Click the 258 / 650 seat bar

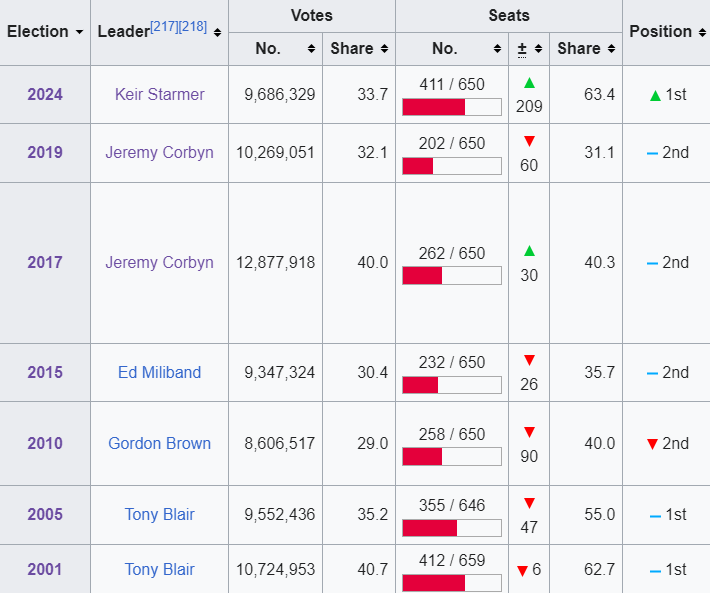tap(452, 457)
